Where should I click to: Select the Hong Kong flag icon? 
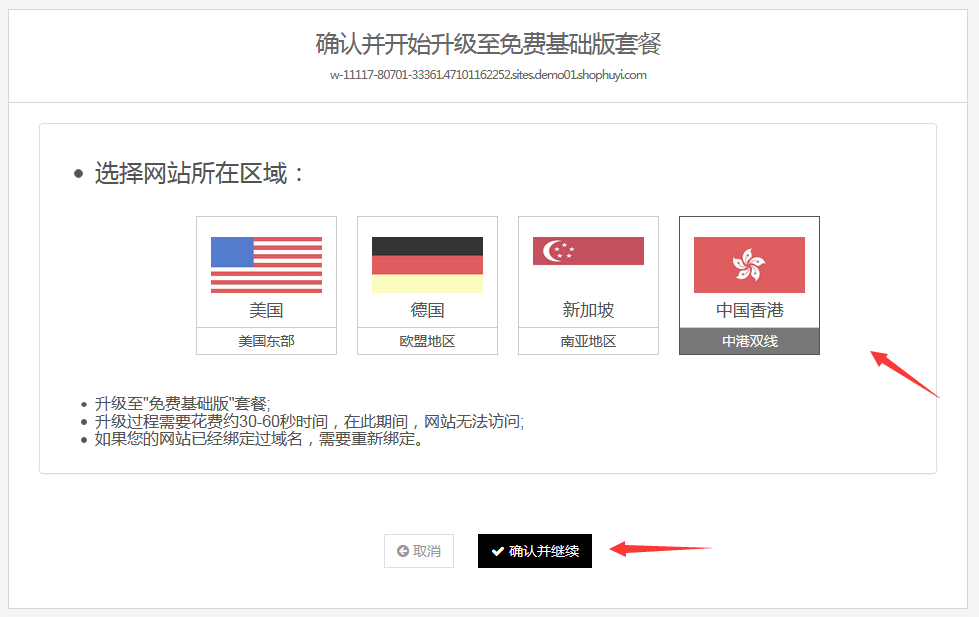pyautogui.click(x=749, y=265)
